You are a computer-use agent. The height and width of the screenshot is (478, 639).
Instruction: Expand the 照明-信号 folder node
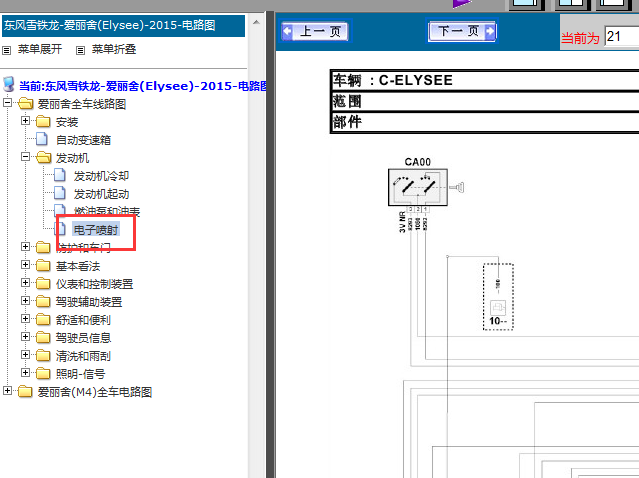coord(25,372)
